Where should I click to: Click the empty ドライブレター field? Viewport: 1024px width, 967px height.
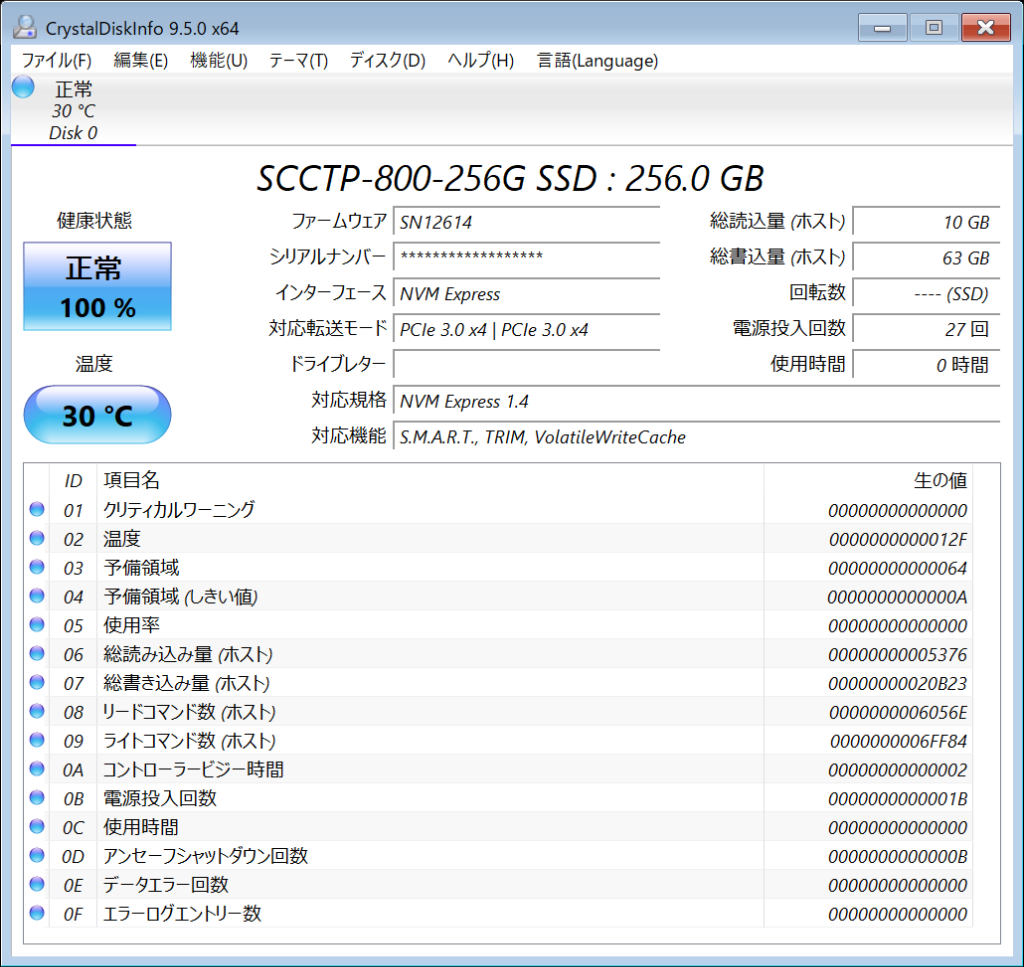526,364
